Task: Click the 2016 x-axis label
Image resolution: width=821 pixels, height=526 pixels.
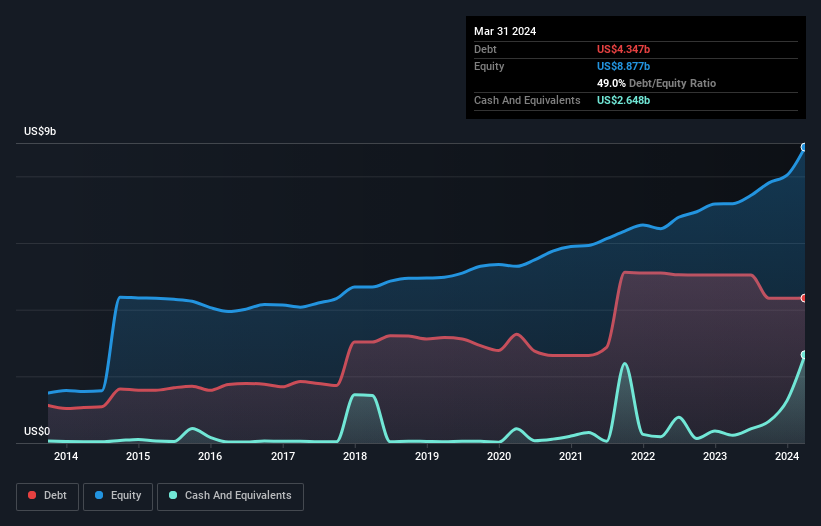Action: [210, 456]
